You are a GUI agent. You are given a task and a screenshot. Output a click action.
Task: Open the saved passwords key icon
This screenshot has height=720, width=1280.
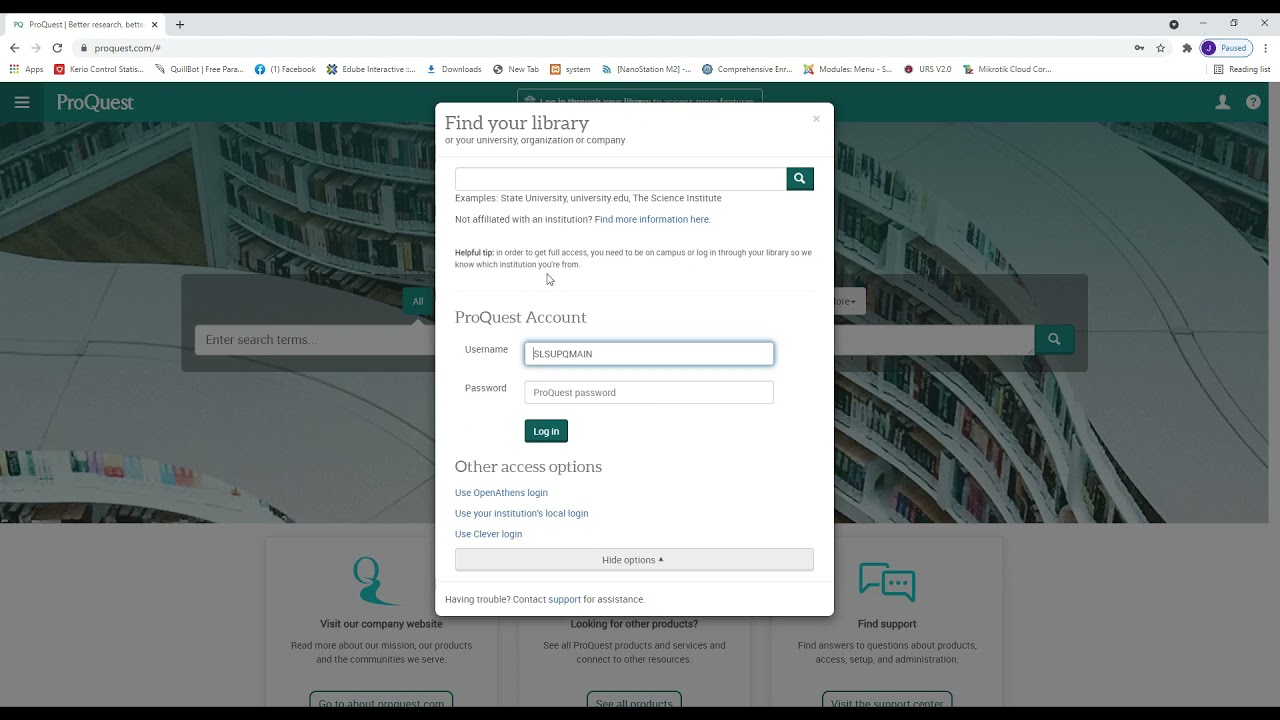click(x=1139, y=48)
